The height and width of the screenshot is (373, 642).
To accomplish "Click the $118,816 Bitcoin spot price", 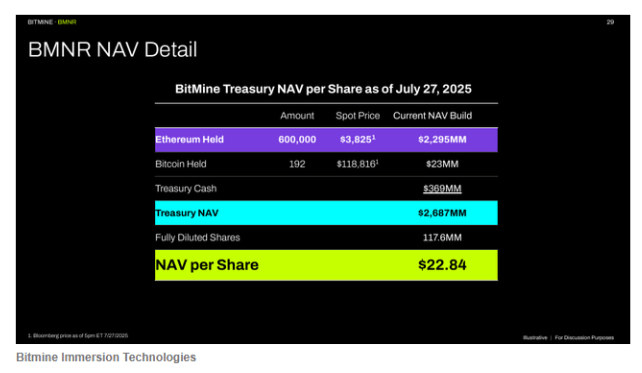I will point(357,164).
